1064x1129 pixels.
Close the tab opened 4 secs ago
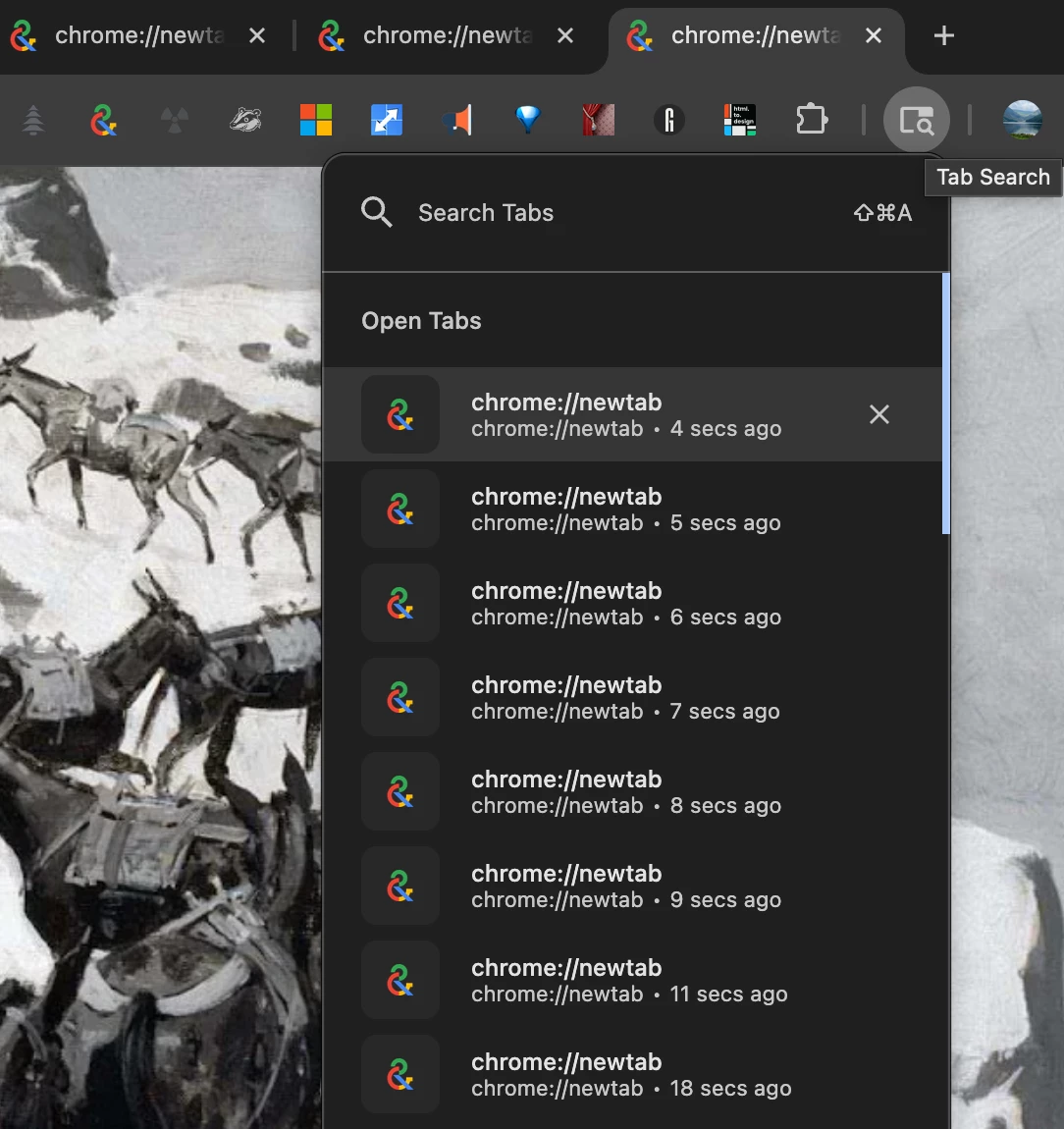(x=879, y=414)
